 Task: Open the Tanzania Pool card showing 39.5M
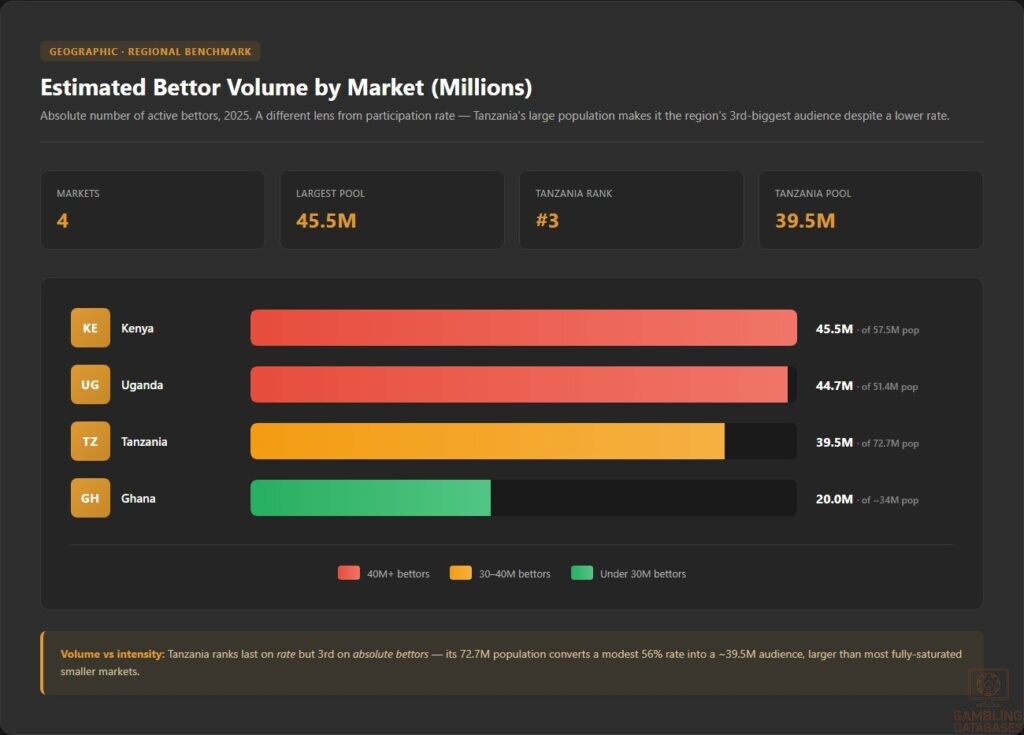pos(871,210)
